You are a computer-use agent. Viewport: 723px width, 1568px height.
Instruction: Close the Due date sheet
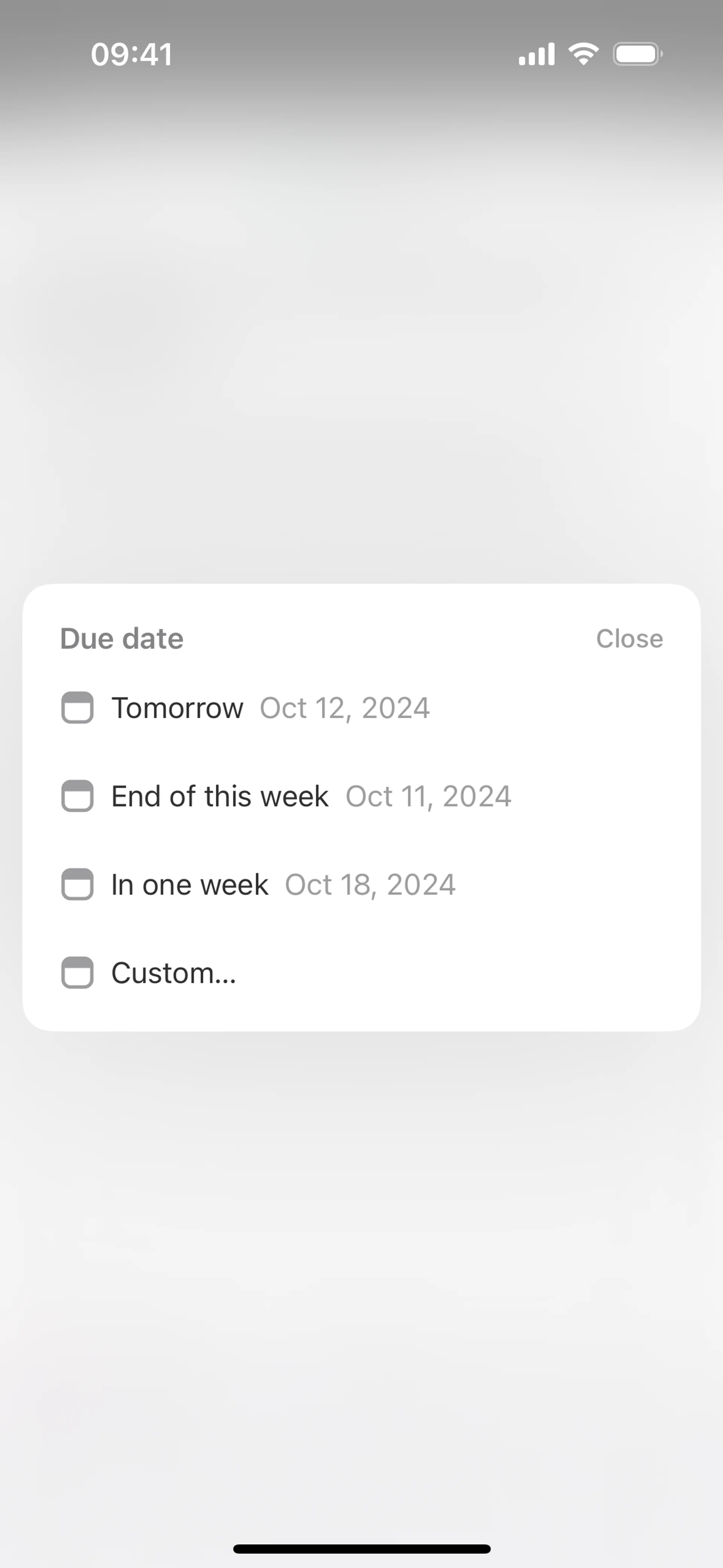coord(629,639)
